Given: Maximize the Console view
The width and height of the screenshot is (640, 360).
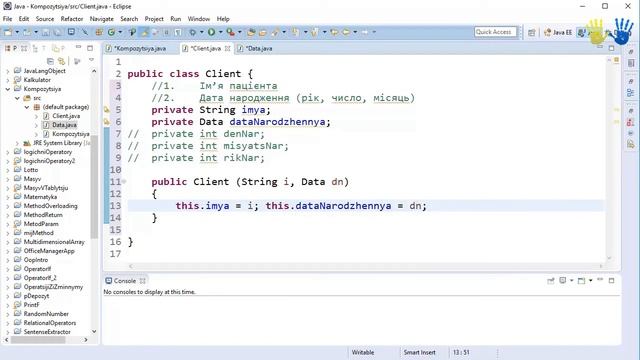Looking at the screenshot, I should coord(611,280).
